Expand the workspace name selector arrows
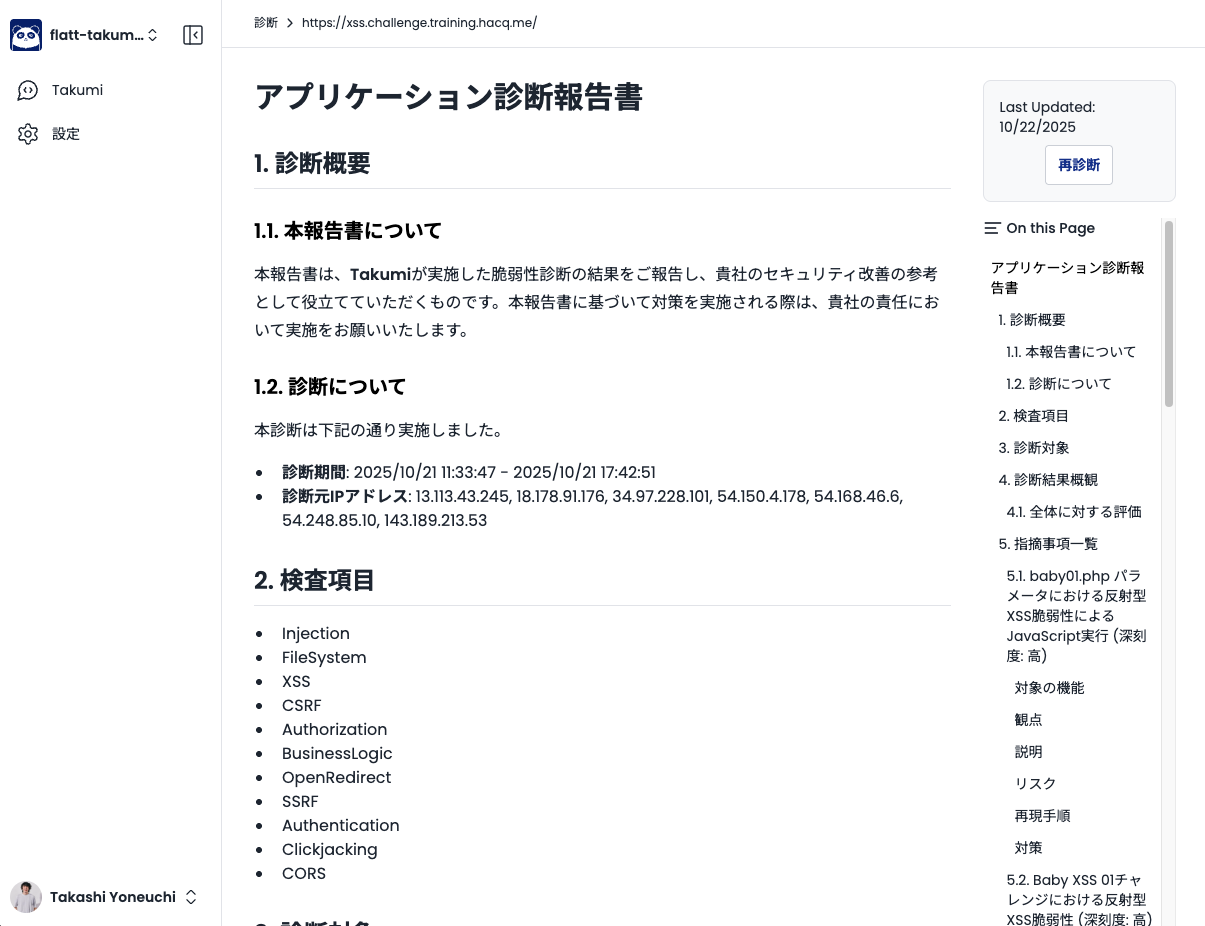Viewport: 1205px width, 926px height. [152, 34]
